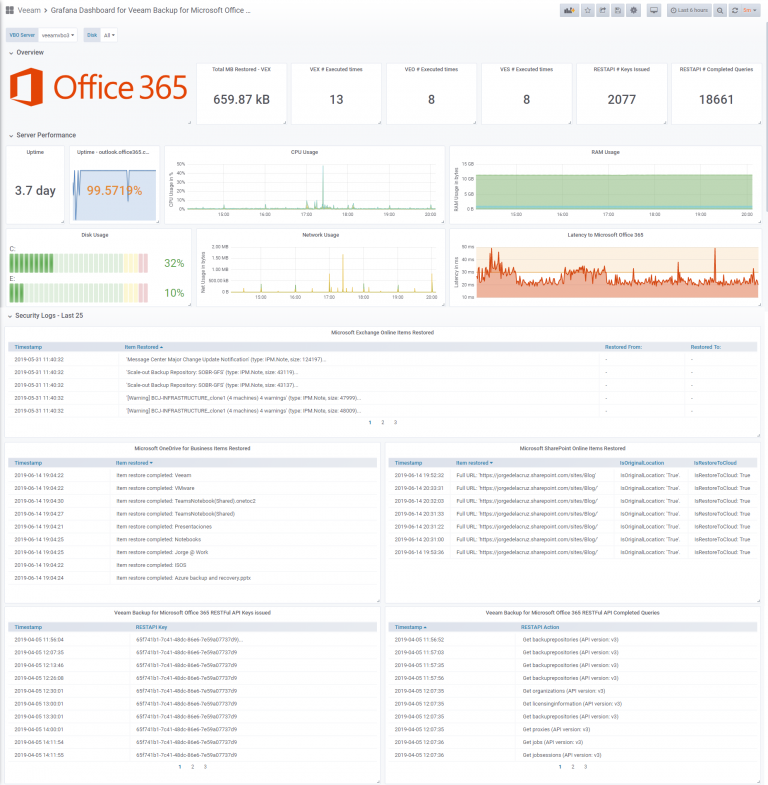768x785 pixels.
Task: Cycle view mode with monitor icon
Action: pos(654,11)
